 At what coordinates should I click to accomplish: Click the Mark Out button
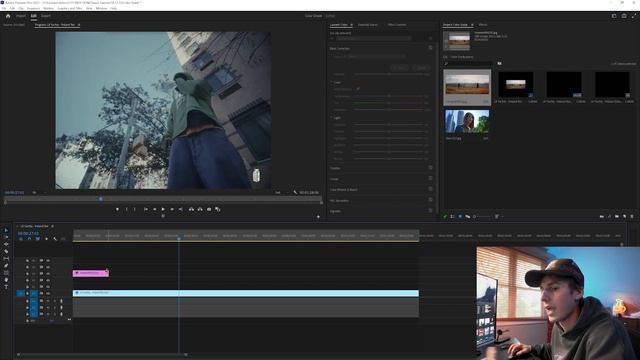pos(134,209)
